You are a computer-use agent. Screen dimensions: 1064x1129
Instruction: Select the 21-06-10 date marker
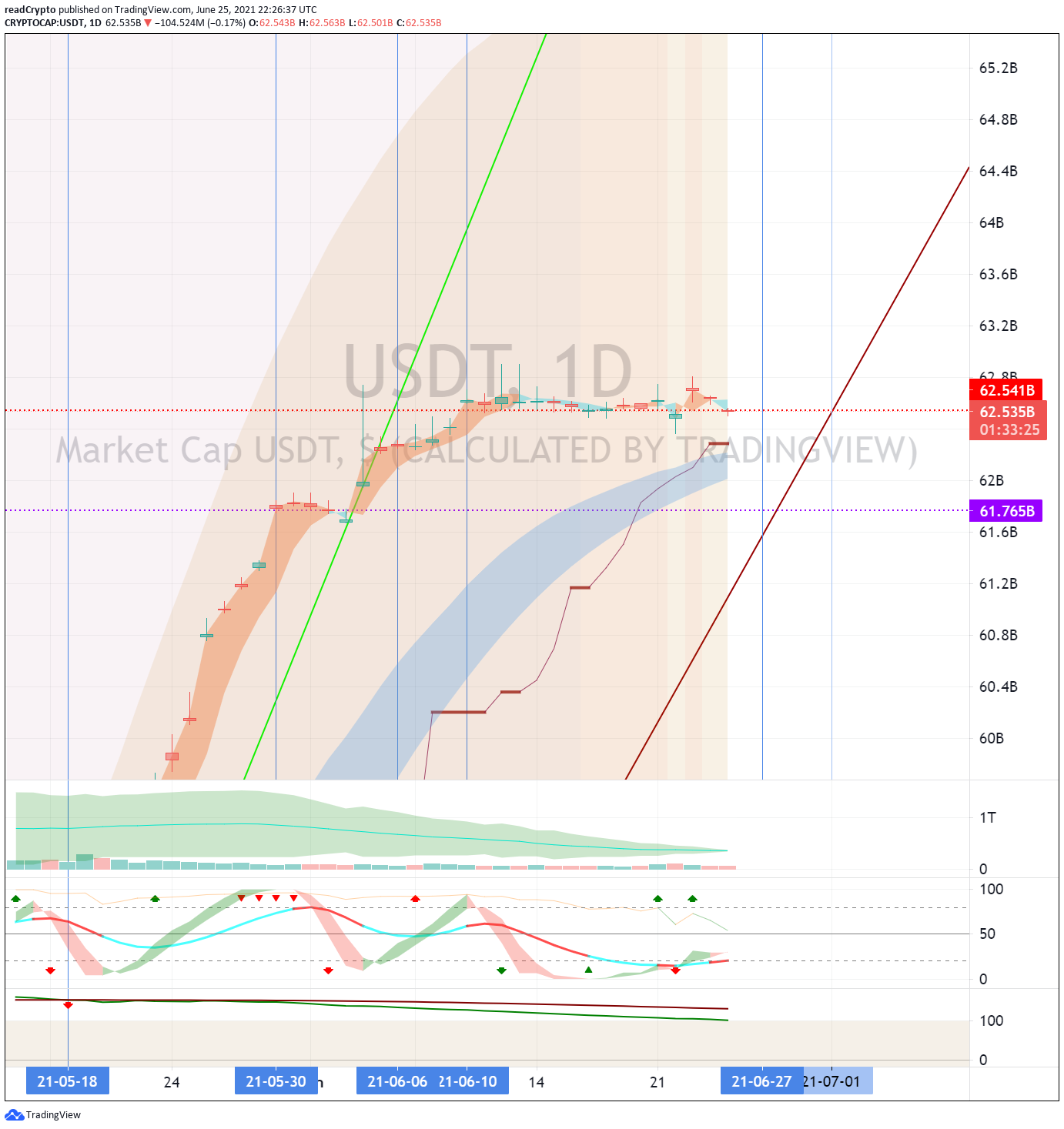point(471,1081)
